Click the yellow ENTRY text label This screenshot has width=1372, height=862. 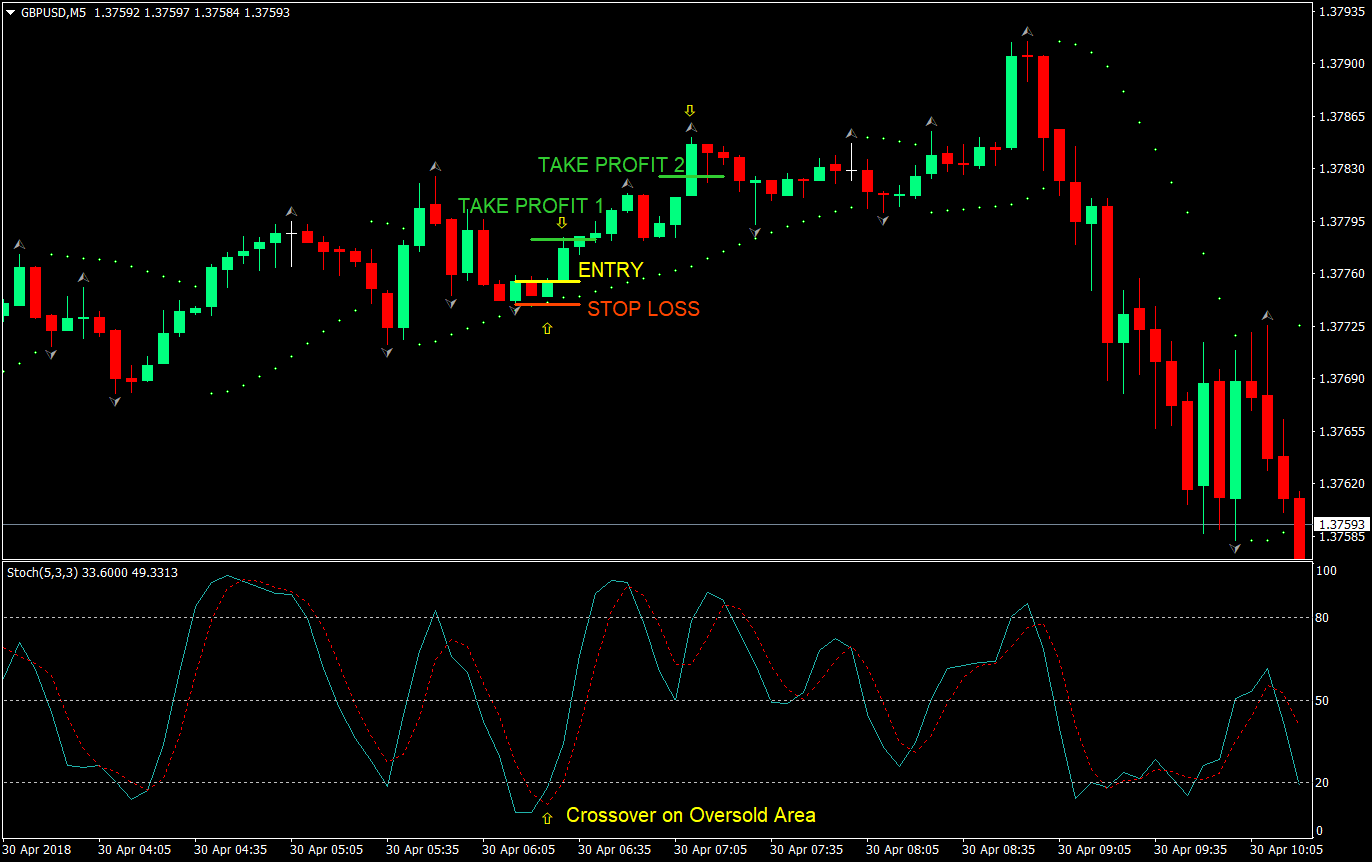click(610, 270)
